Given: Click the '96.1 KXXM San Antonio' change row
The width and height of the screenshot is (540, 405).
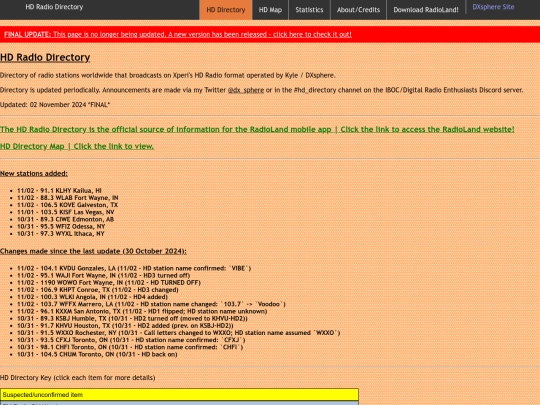Looking at the screenshot, I should click(142, 311).
